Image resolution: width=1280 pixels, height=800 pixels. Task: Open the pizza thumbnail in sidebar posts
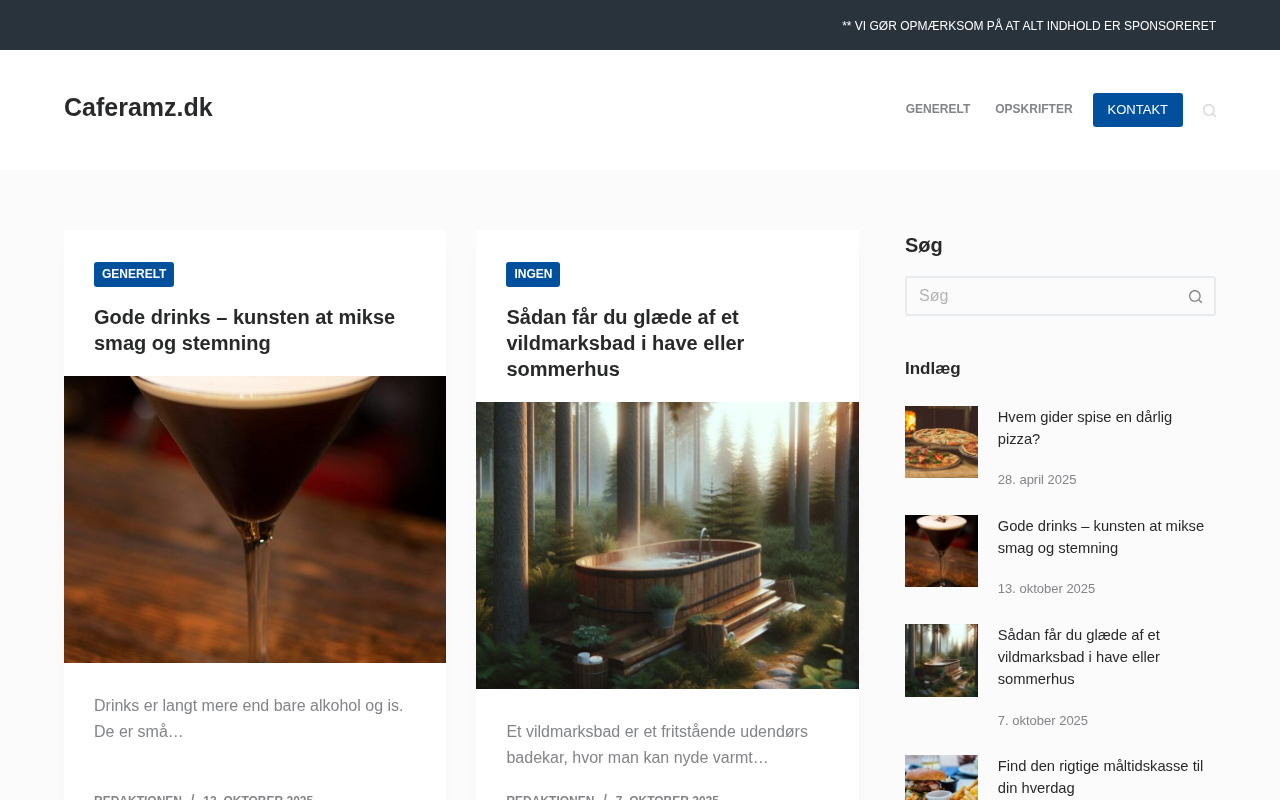[941, 442]
